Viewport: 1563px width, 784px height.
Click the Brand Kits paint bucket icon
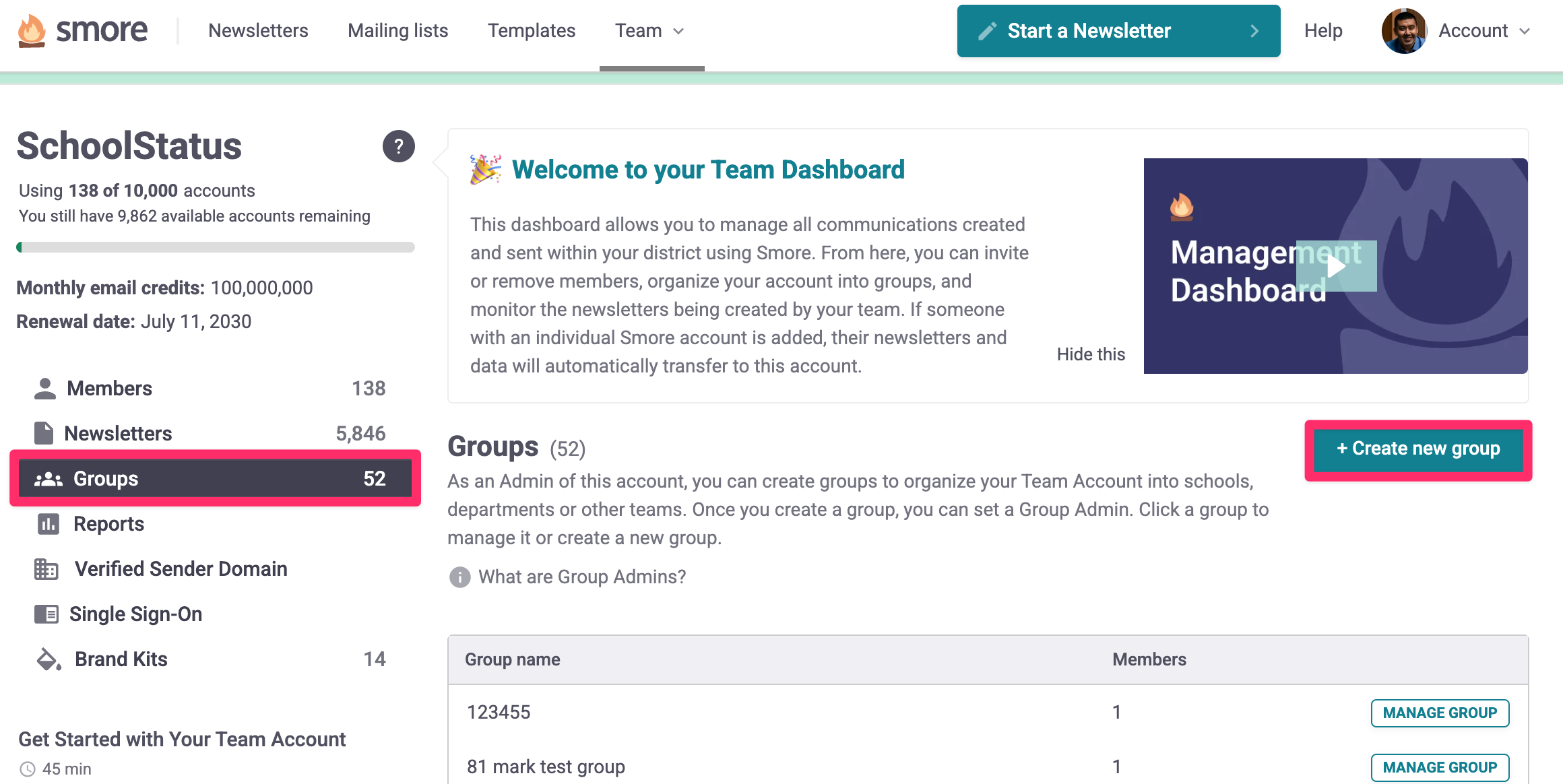pyautogui.click(x=48, y=659)
